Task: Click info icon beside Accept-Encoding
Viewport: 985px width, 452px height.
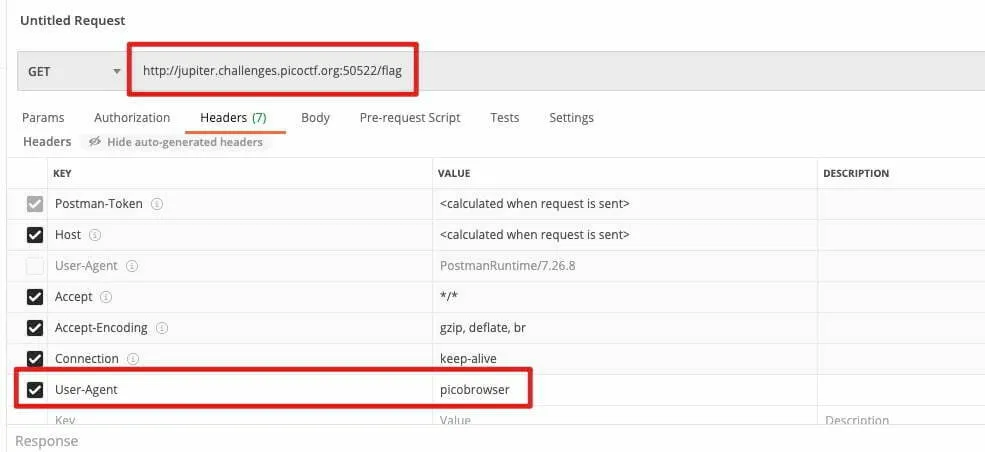Action: coord(161,328)
